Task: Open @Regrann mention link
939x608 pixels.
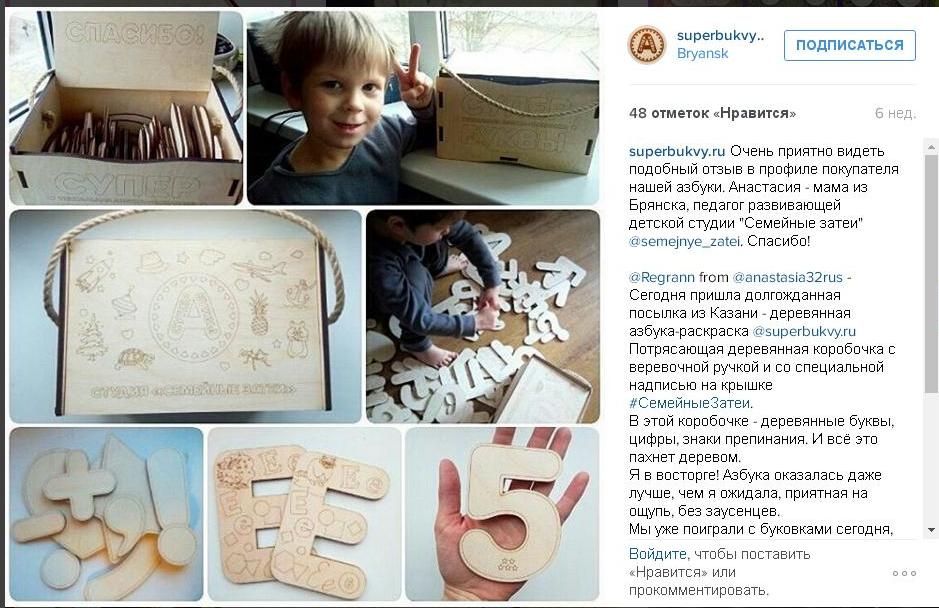Action: coord(662,277)
